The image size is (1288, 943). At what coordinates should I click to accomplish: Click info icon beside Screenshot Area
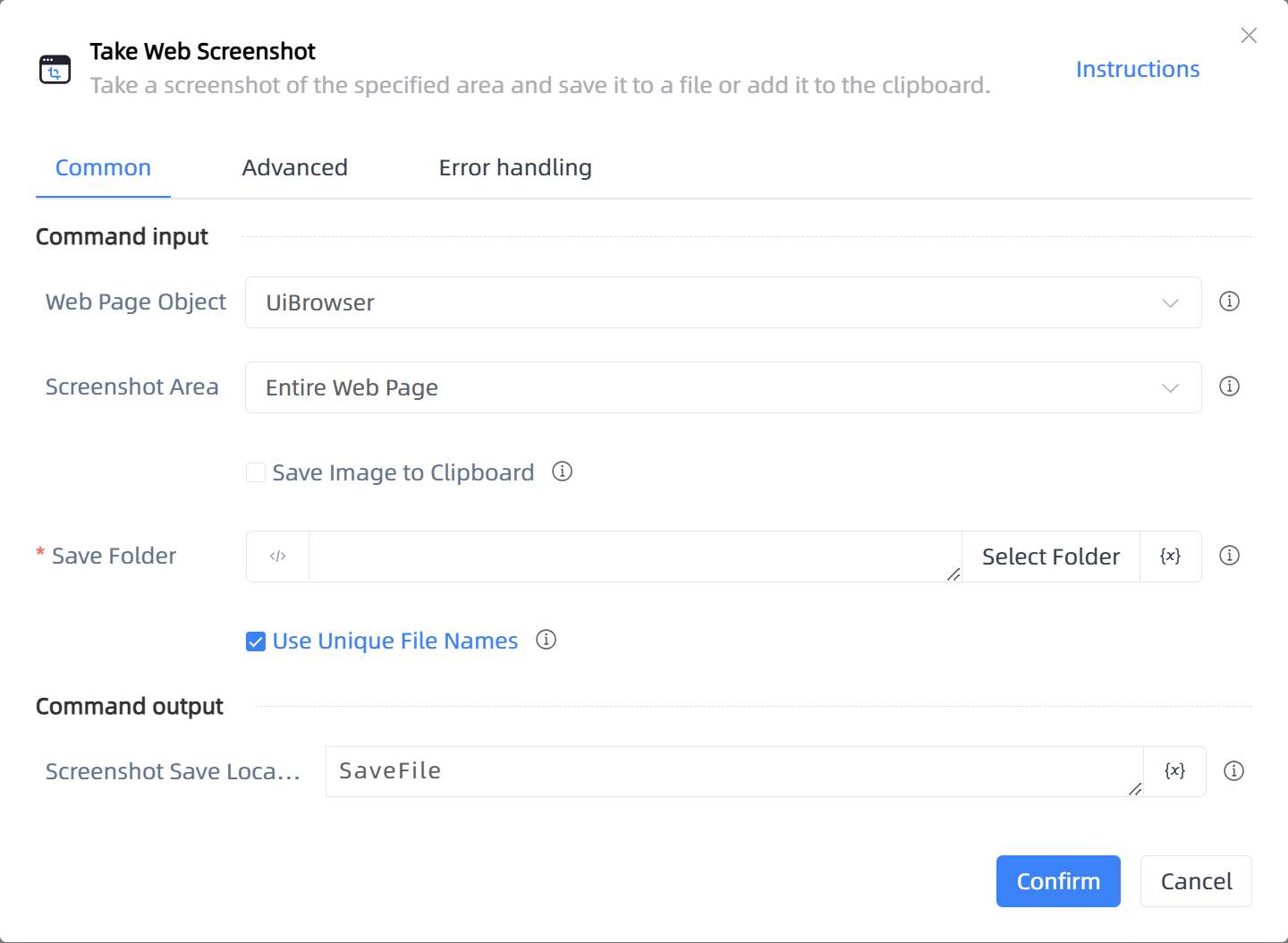pyautogui.click(x=1230, y=387)
